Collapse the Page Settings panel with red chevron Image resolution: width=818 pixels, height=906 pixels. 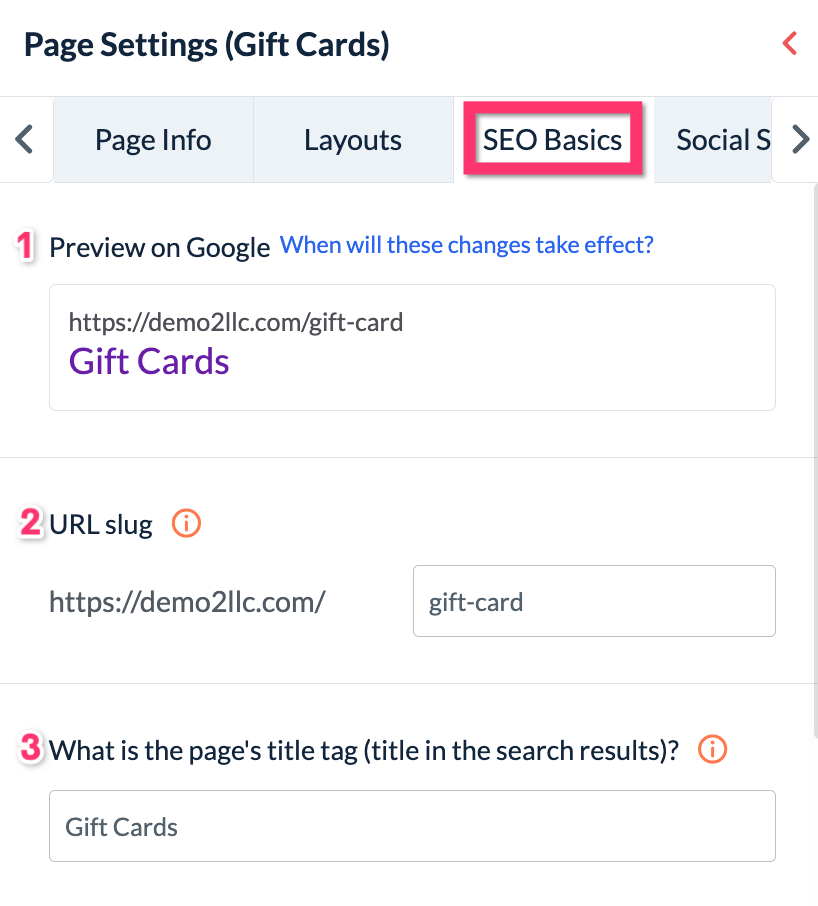tap(789, 44)
